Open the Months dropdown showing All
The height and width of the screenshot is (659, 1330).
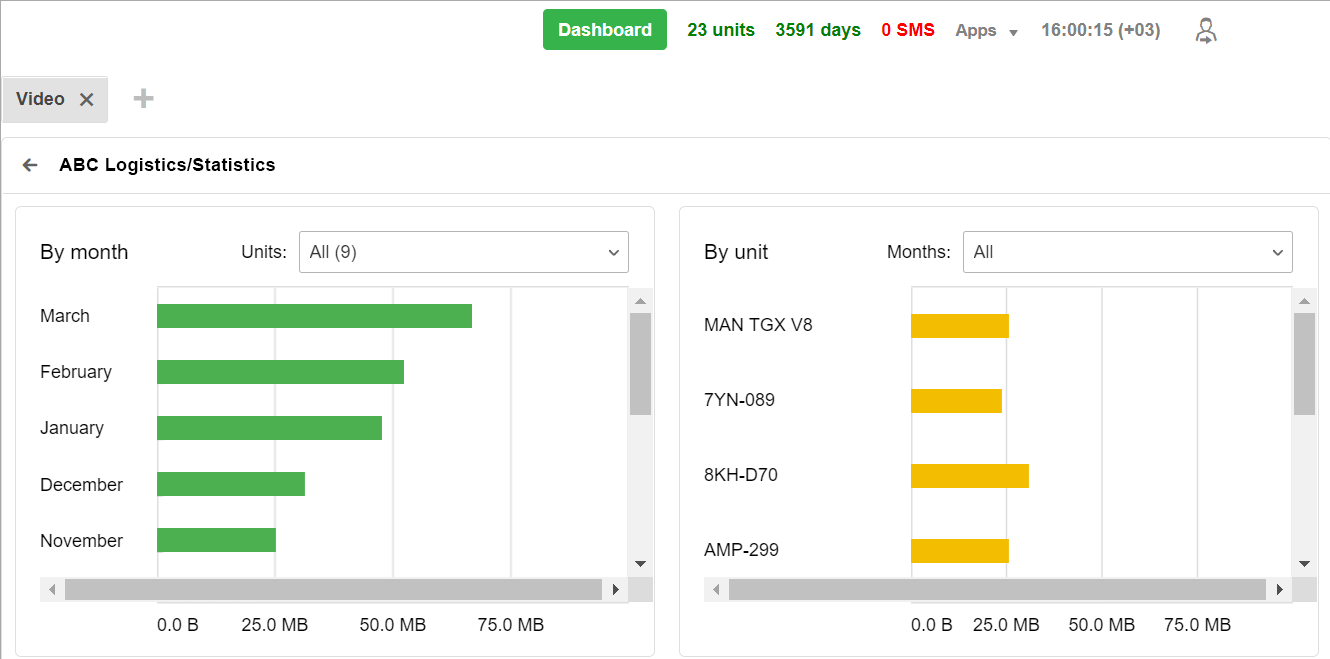pyautogui.click(x=1127, y=252)
